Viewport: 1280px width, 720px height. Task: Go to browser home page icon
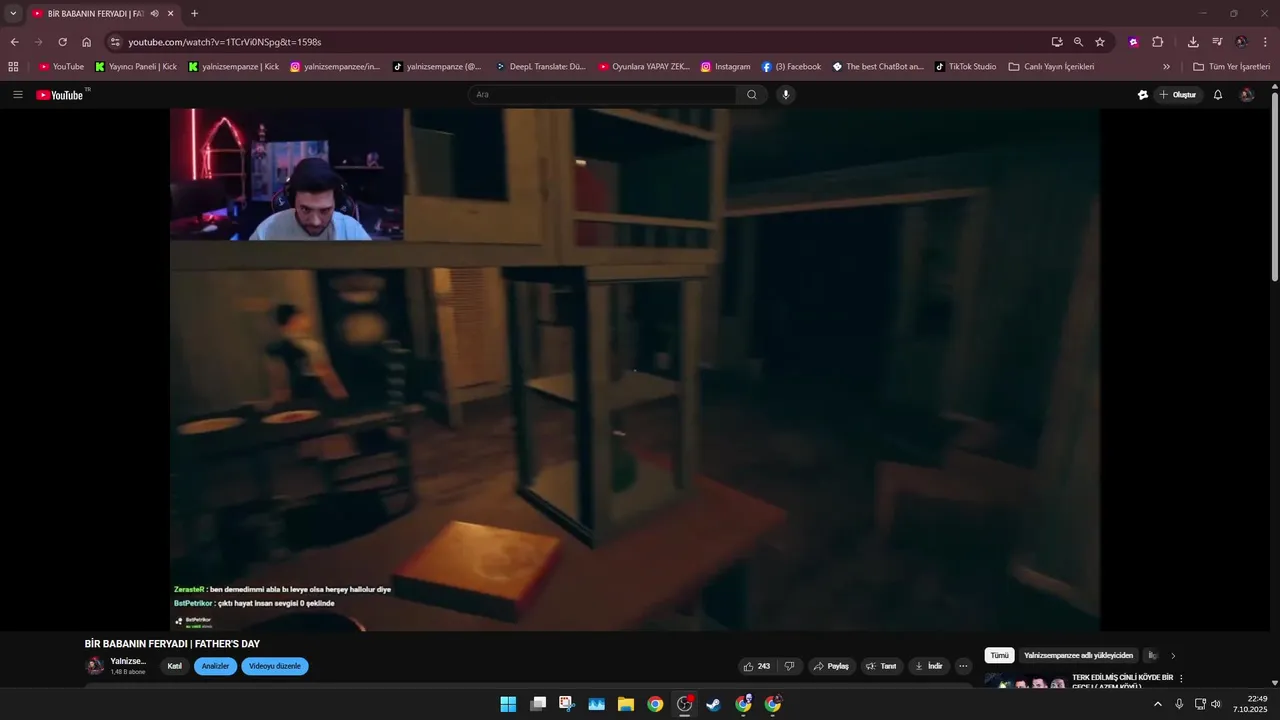click(86, 42)
